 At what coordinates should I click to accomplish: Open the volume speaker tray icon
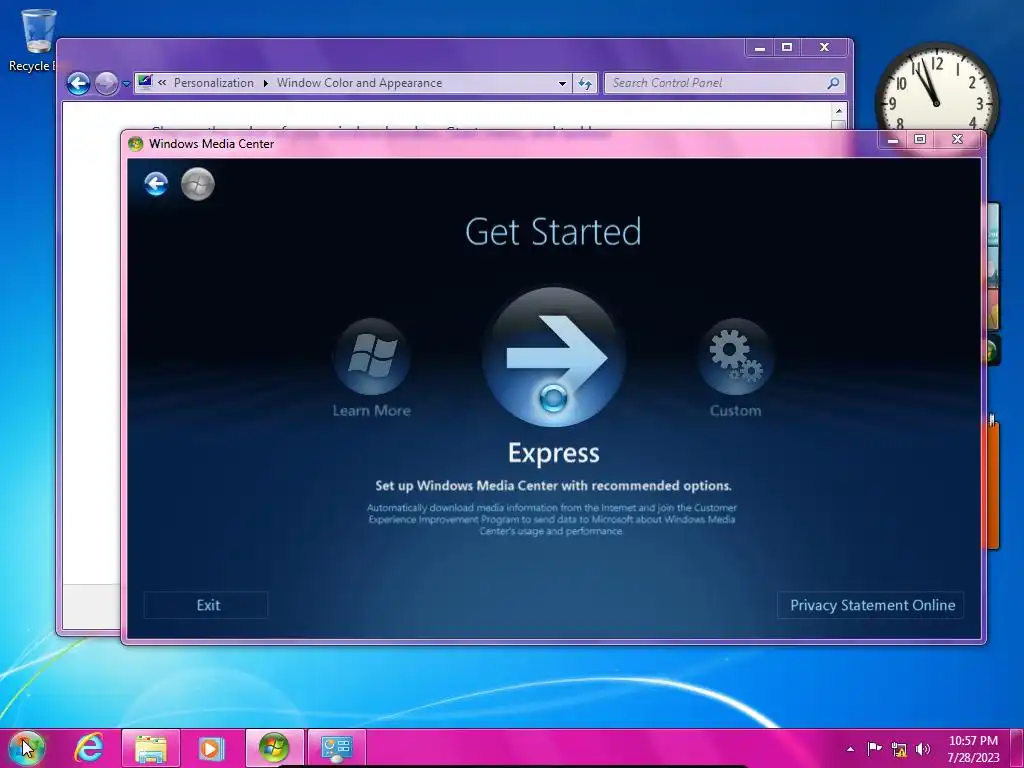(923, 749)
